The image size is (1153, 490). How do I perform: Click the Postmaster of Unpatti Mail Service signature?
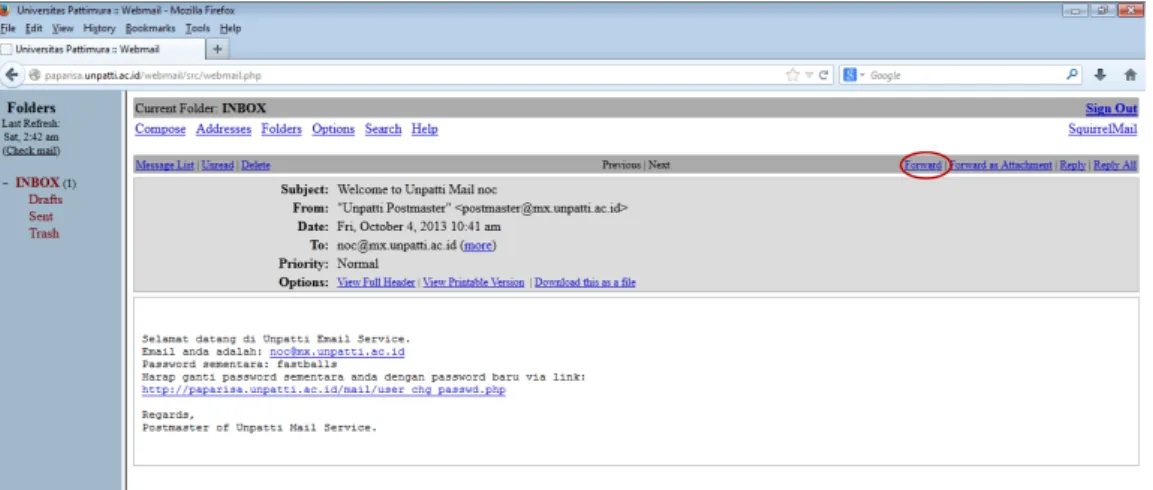click(x=260, y=427)
